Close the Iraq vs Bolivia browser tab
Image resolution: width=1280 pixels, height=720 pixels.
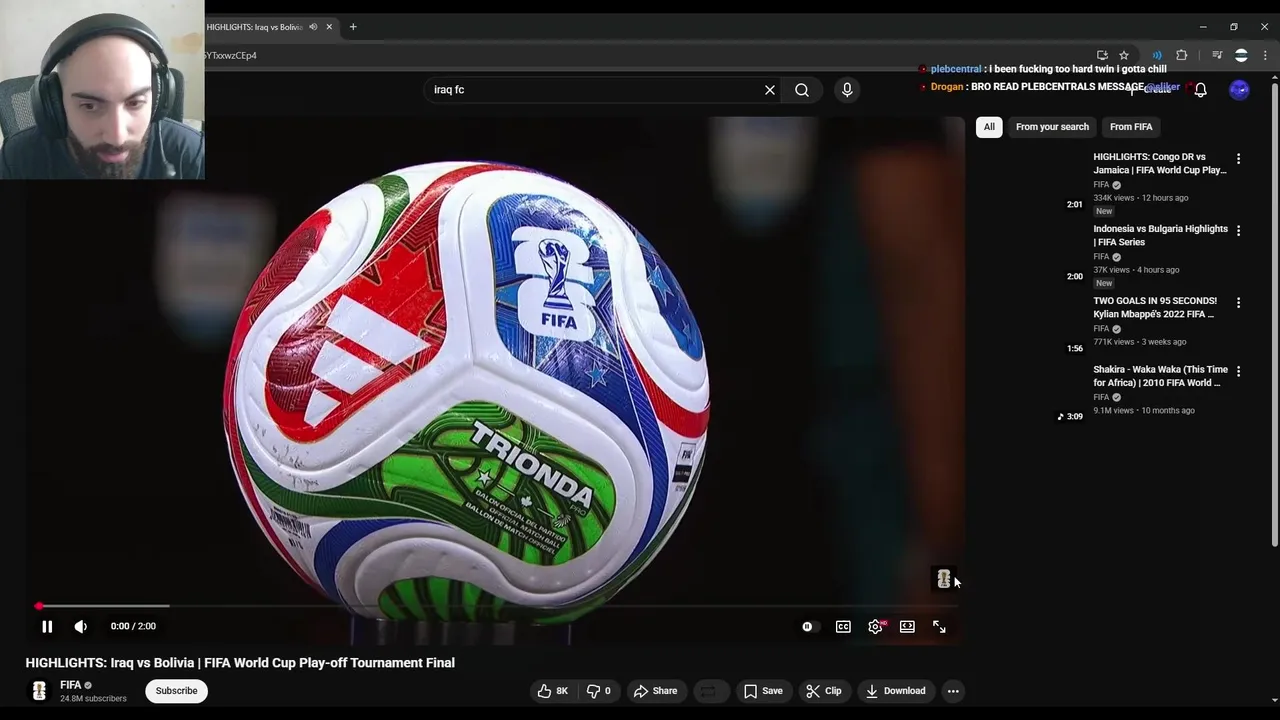(x=329, y=27)
